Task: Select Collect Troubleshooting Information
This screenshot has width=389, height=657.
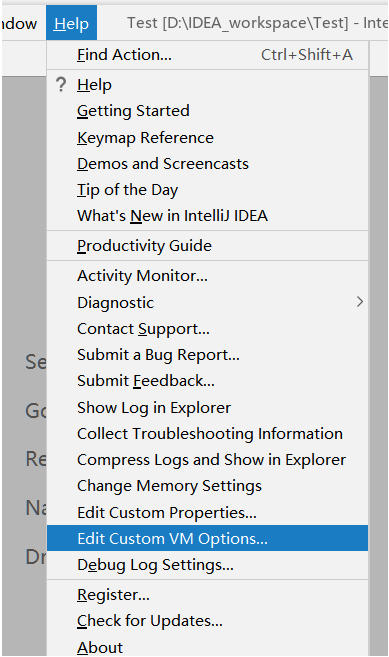Action: coord(207,434)
